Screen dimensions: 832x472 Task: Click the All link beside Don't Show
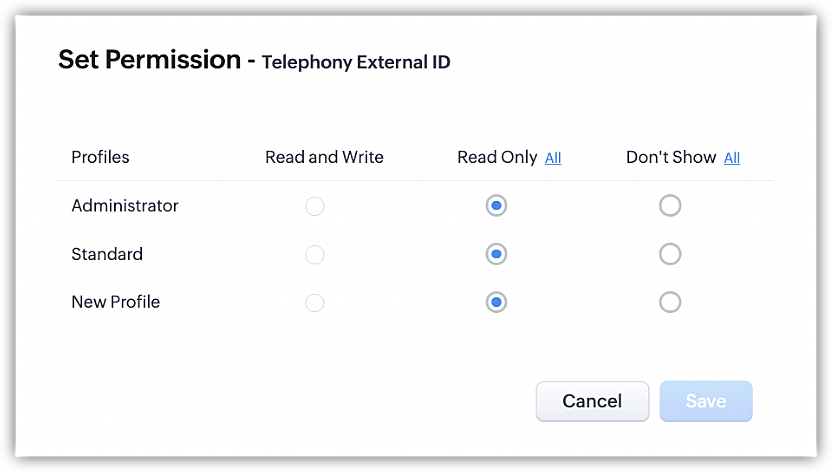click(732, 158)
